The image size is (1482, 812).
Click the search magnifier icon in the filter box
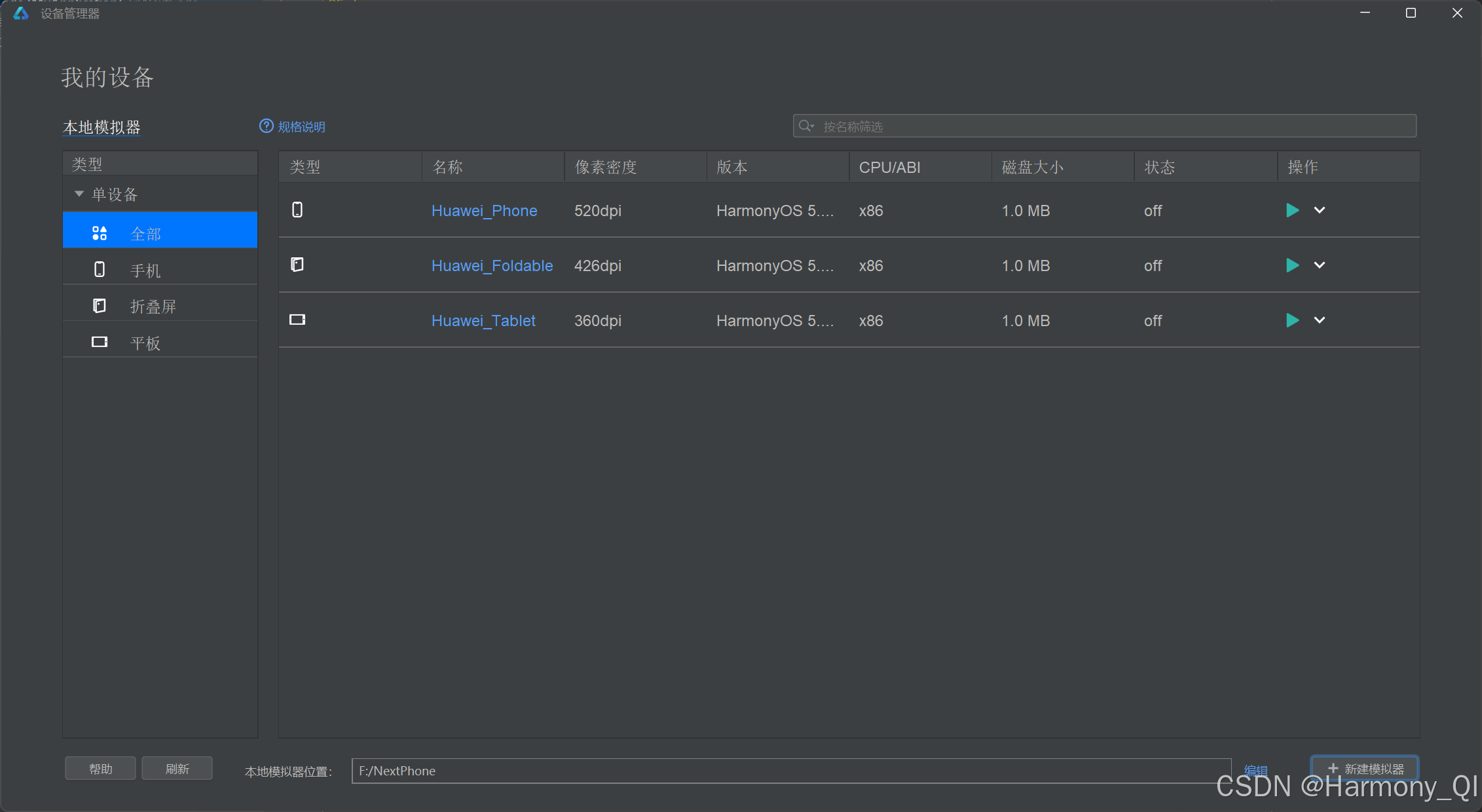click(806, 126)
